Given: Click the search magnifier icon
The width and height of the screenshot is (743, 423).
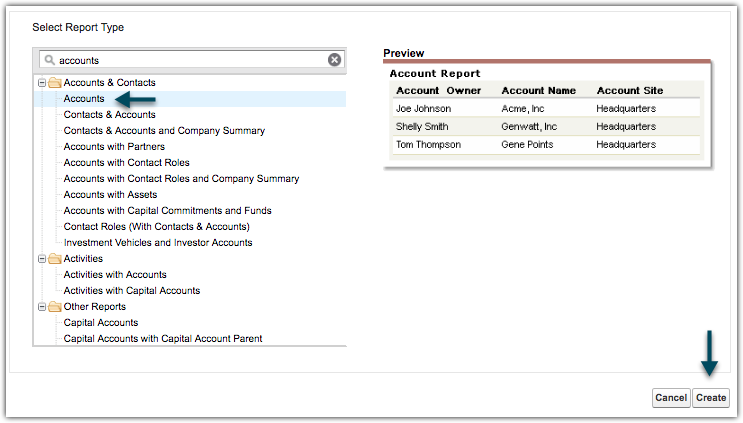Looking at the screenshot, I should pos(49,60).
